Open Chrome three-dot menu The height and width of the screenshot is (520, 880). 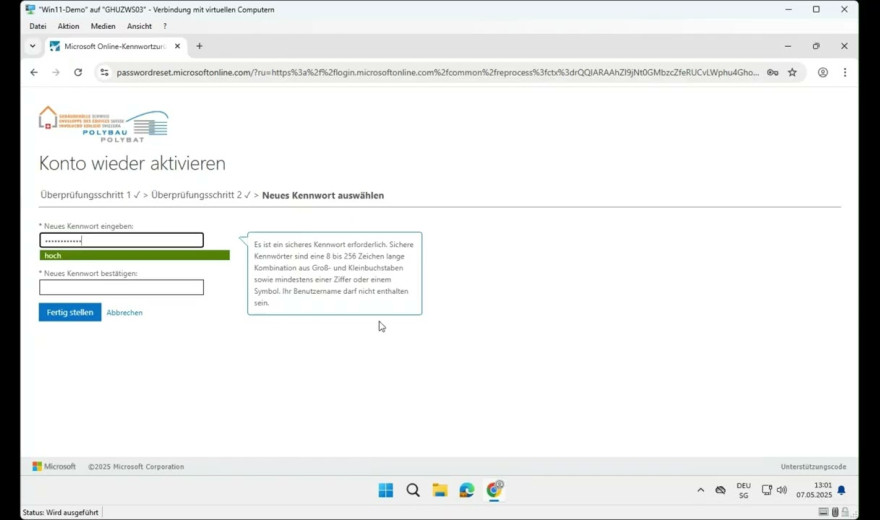coord(845,73)
